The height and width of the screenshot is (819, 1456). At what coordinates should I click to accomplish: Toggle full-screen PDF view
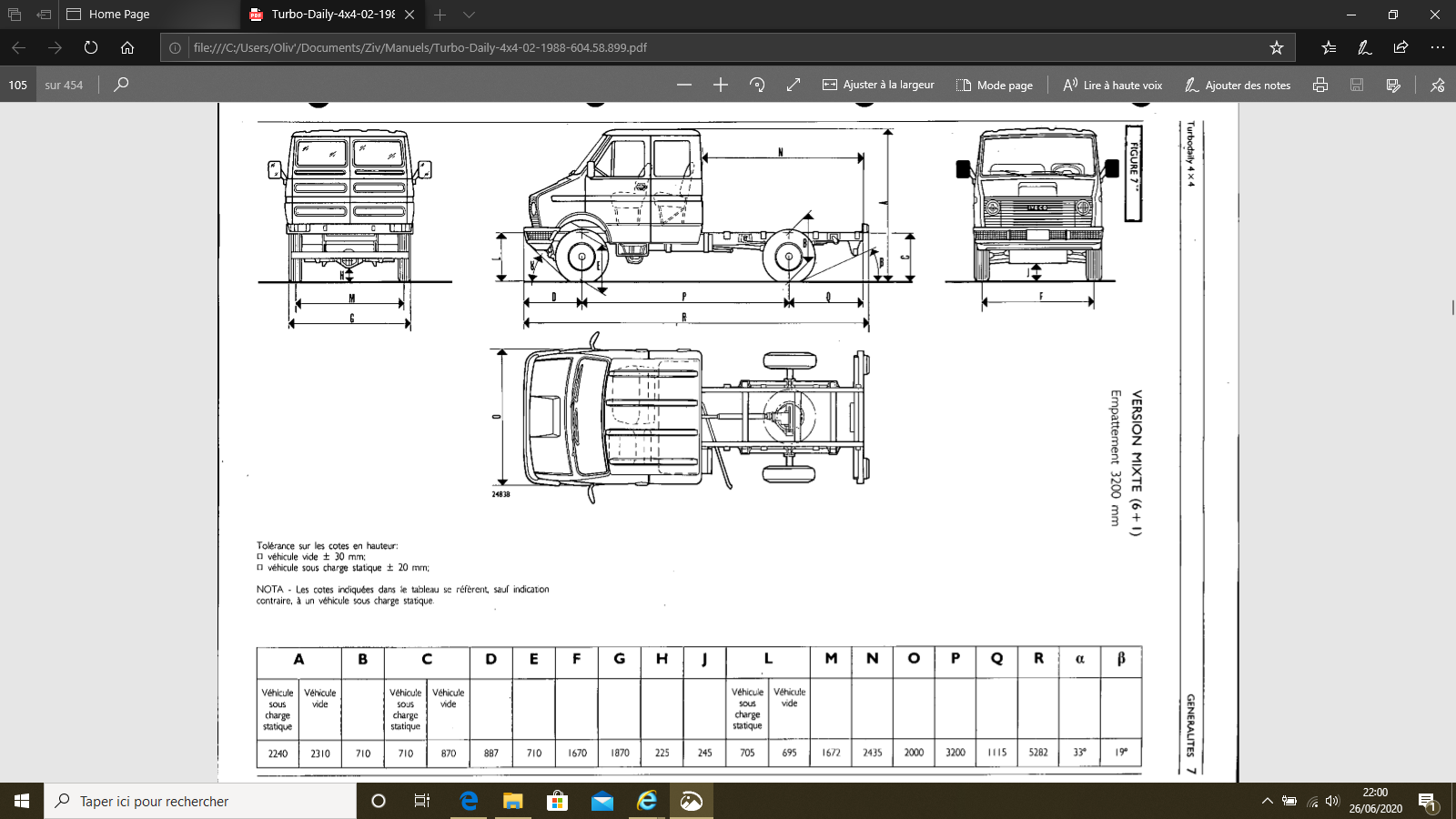point(794,85)
